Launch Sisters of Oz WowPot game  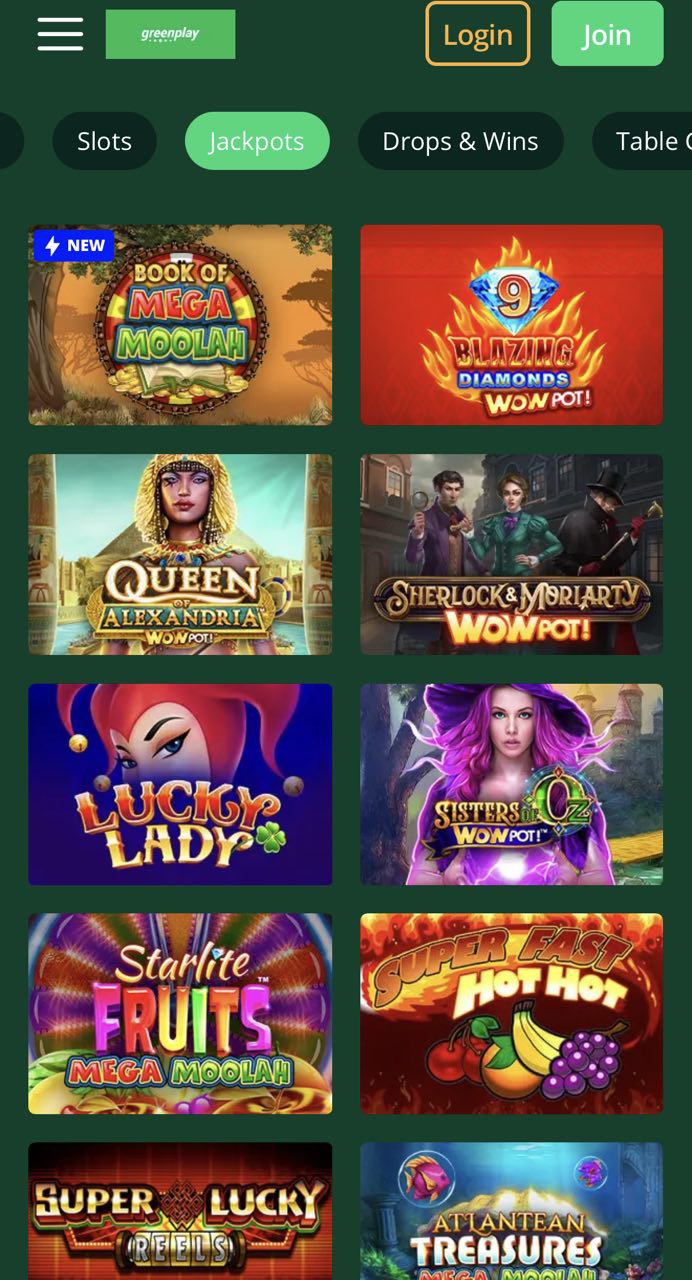tap(512, 784)
